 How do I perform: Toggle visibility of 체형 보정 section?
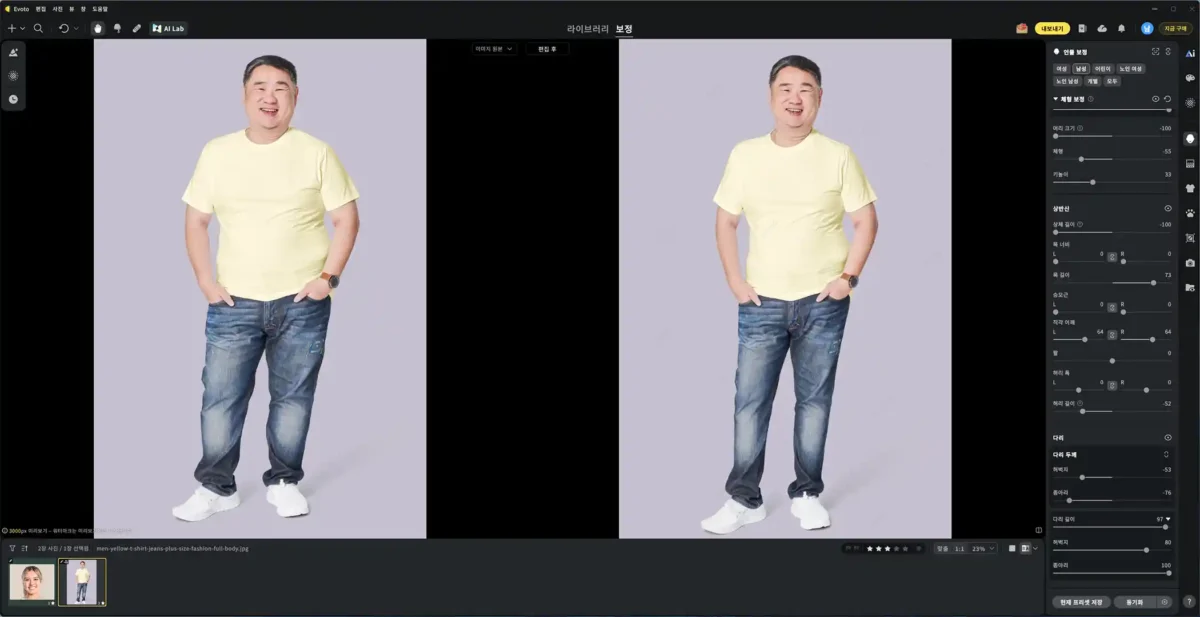tap(1155, 99)
